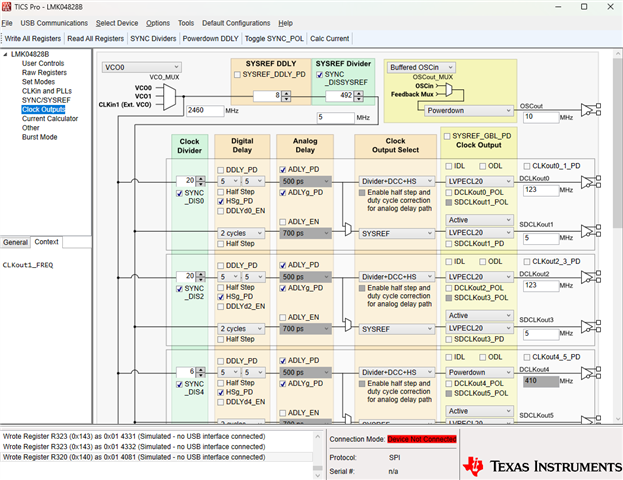
Task: Collapse the LMK04828B tree node
Action: click(5, 54)
